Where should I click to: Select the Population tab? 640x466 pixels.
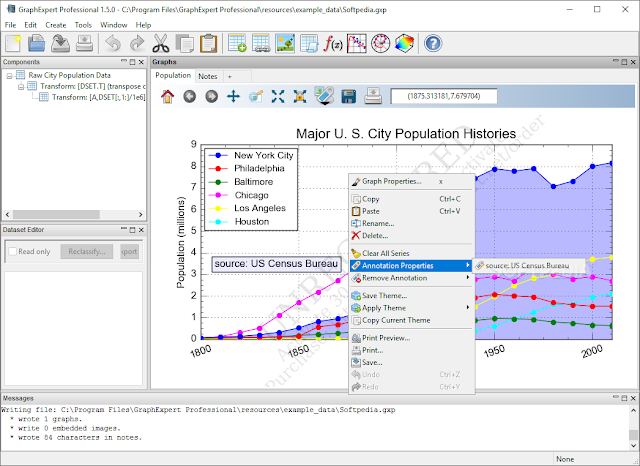(173, 75)
